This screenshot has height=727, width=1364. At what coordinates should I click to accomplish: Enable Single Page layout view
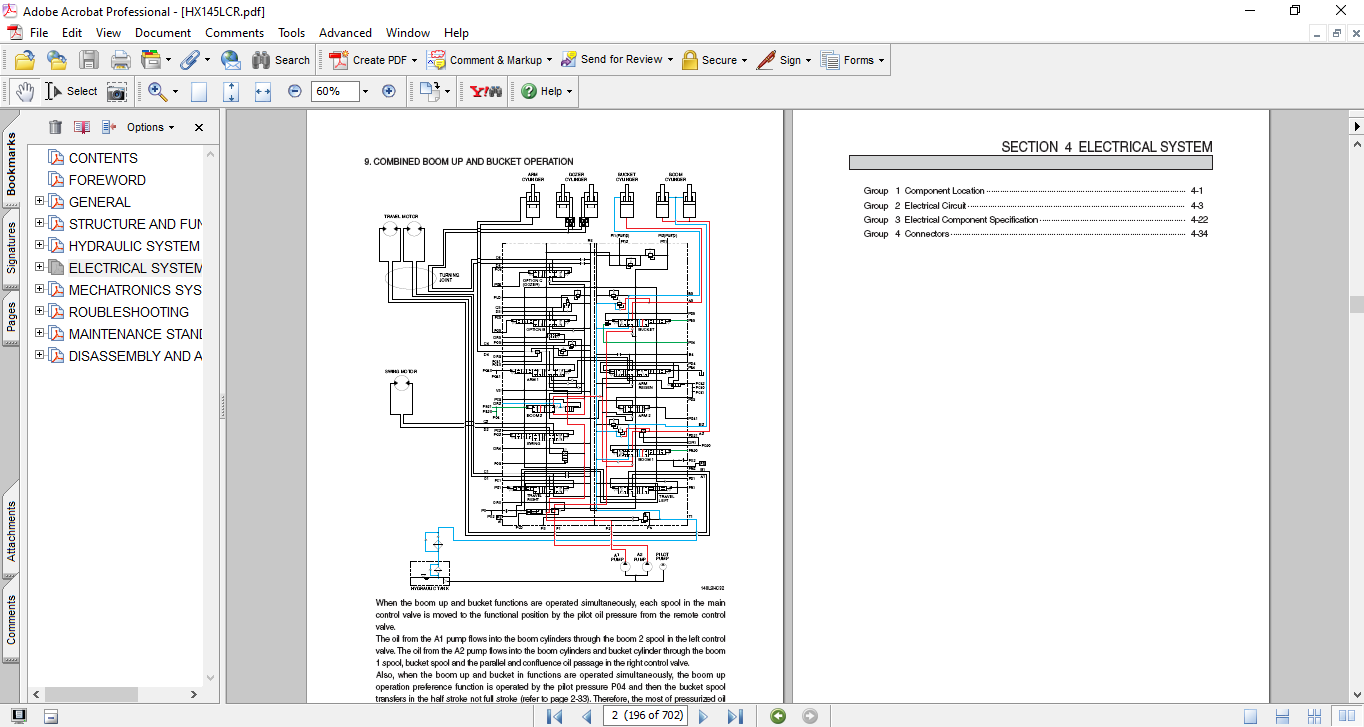(x=1250, y=716)
